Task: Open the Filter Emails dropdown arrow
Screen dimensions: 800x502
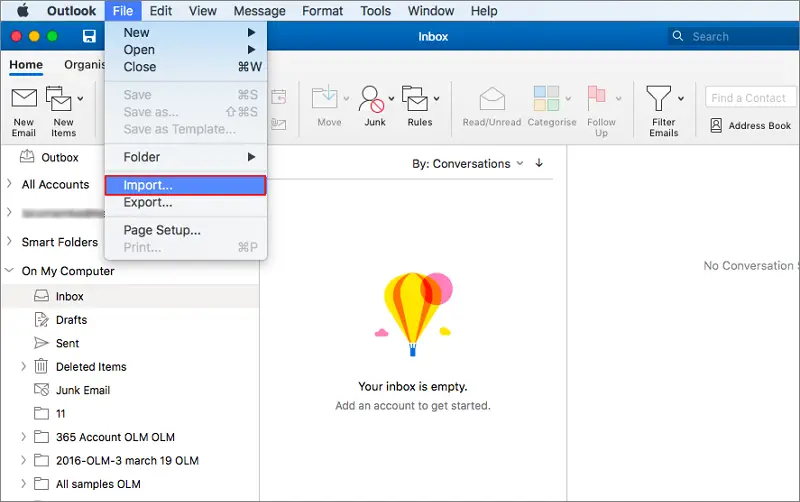Action: [681, 98]
